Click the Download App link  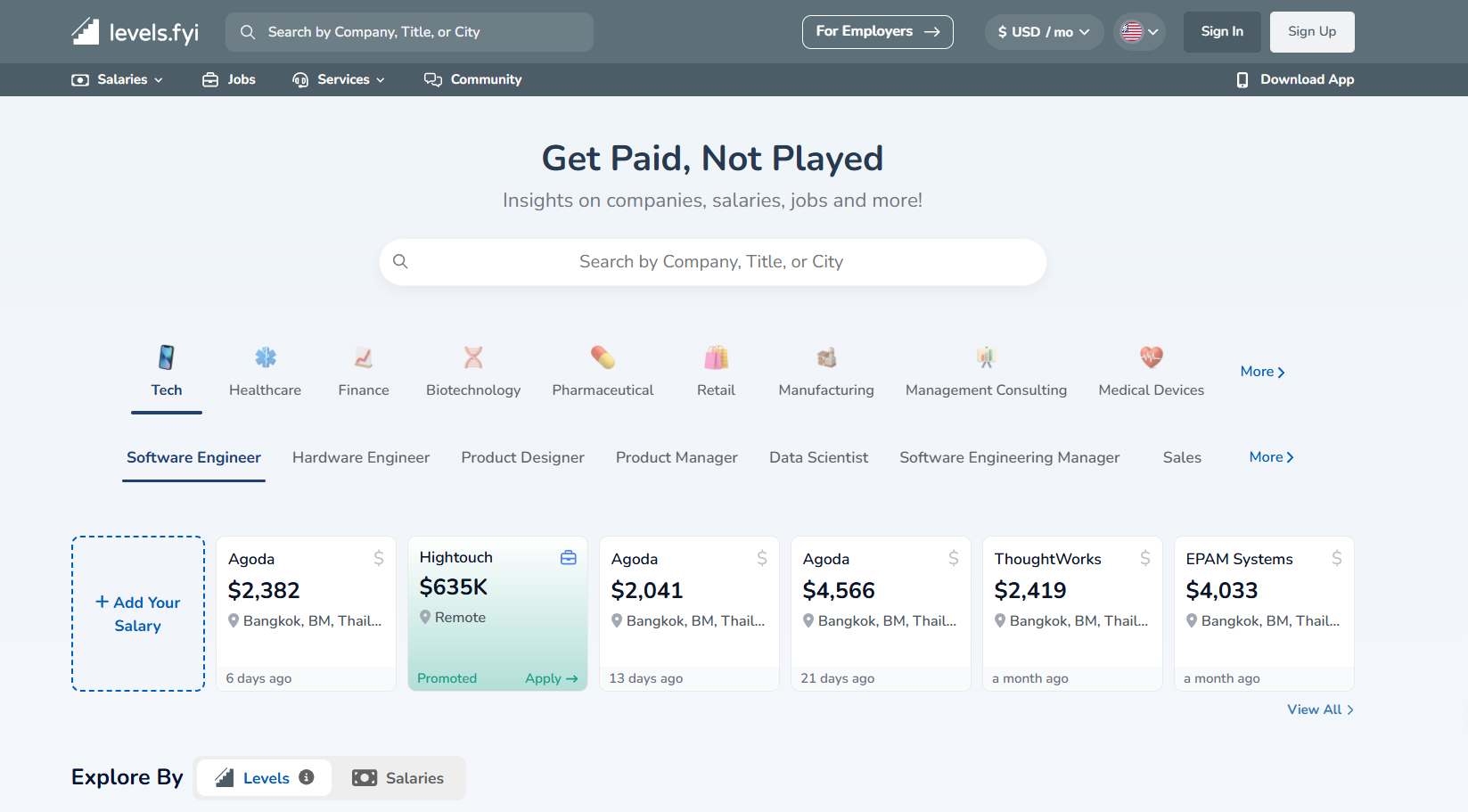pyautogui.click(x=1296, y=79)
